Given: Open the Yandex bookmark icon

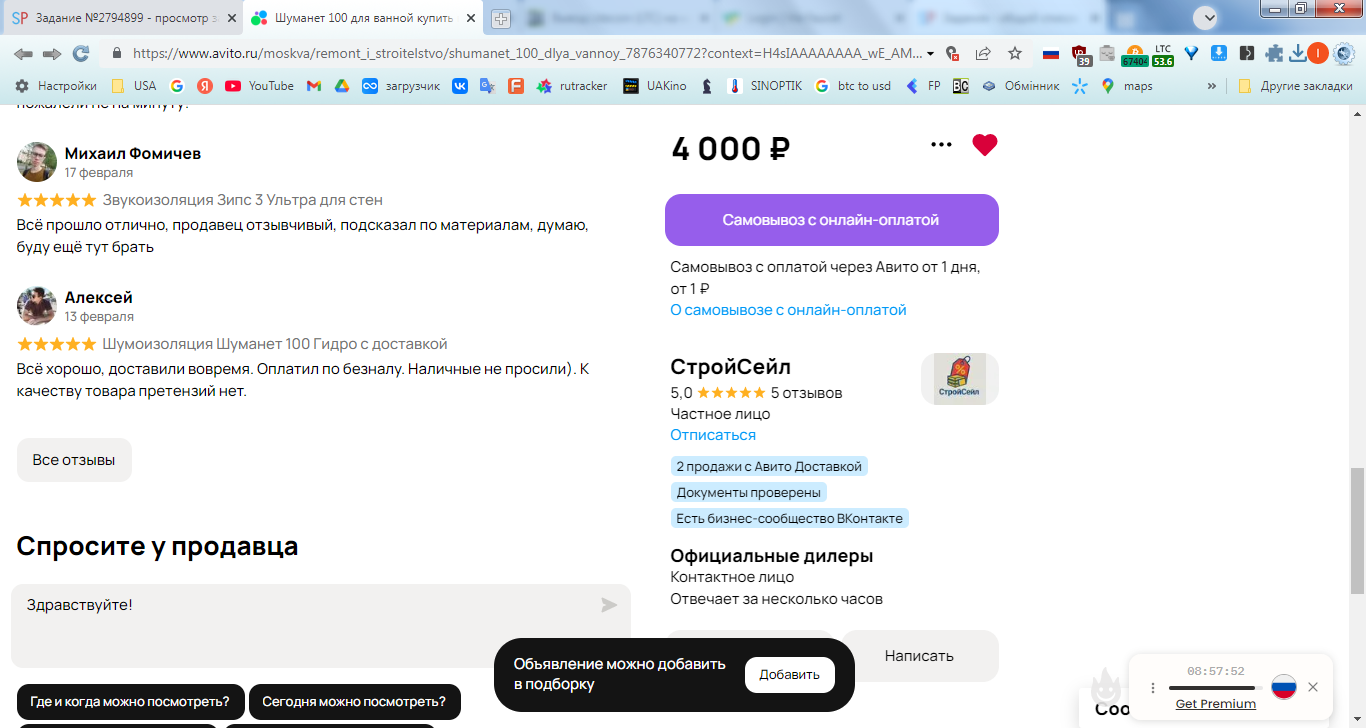Looking at the screenshot, I should click(x=204, y=86).
